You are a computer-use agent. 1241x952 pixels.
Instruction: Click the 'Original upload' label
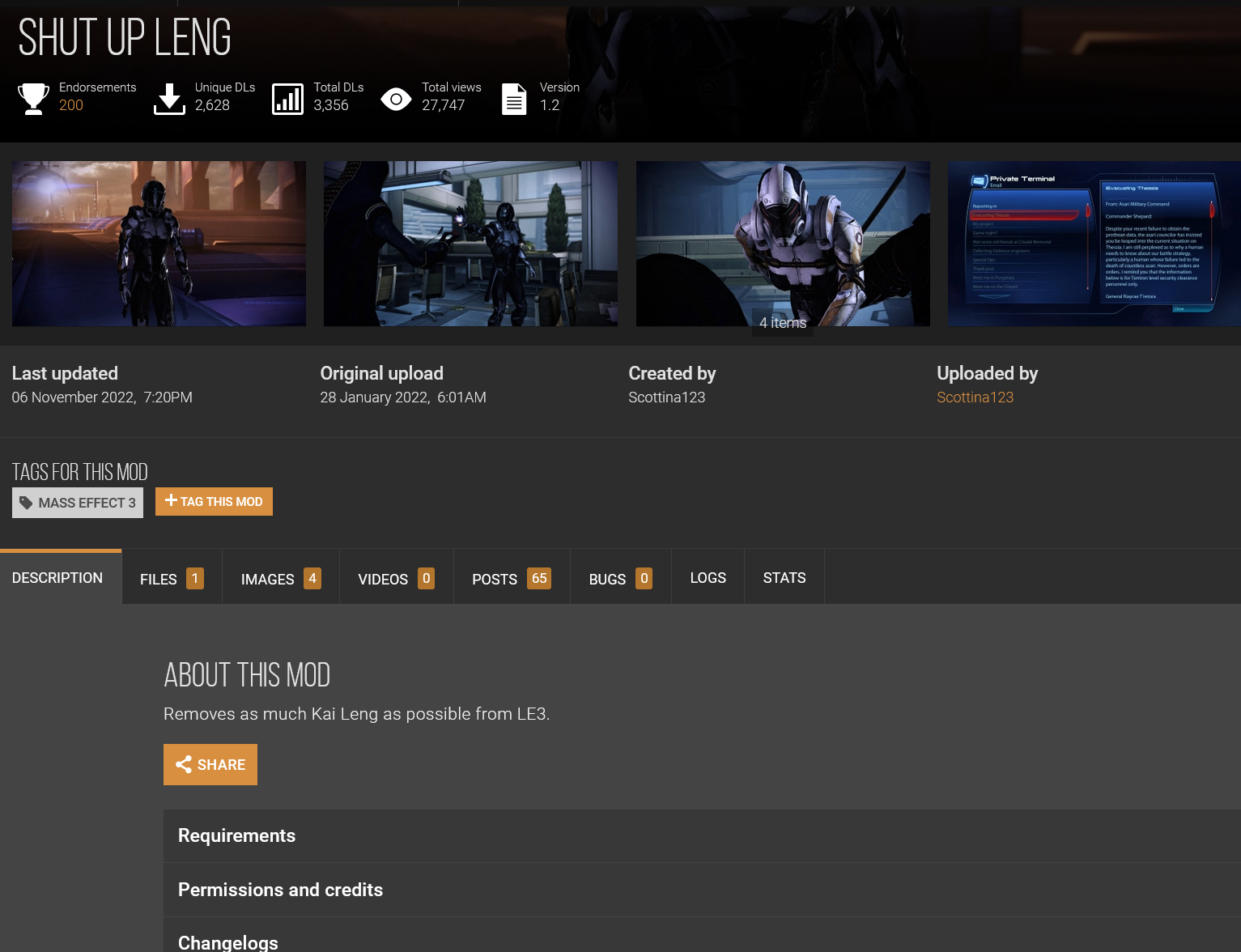(382, 373)
